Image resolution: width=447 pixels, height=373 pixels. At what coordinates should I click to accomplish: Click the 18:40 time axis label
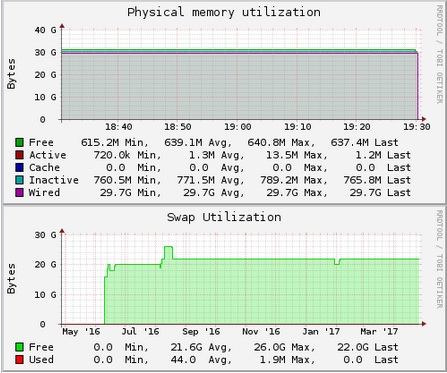[119, 127]
